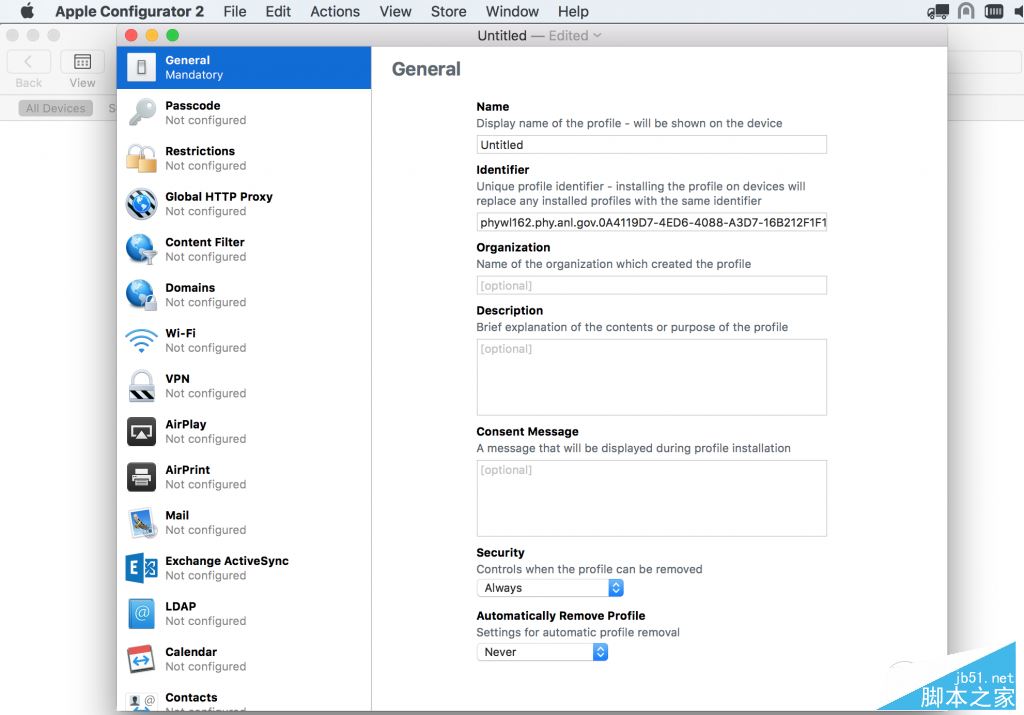Click the battery-like menu bar icon

(x=993, y=11)
